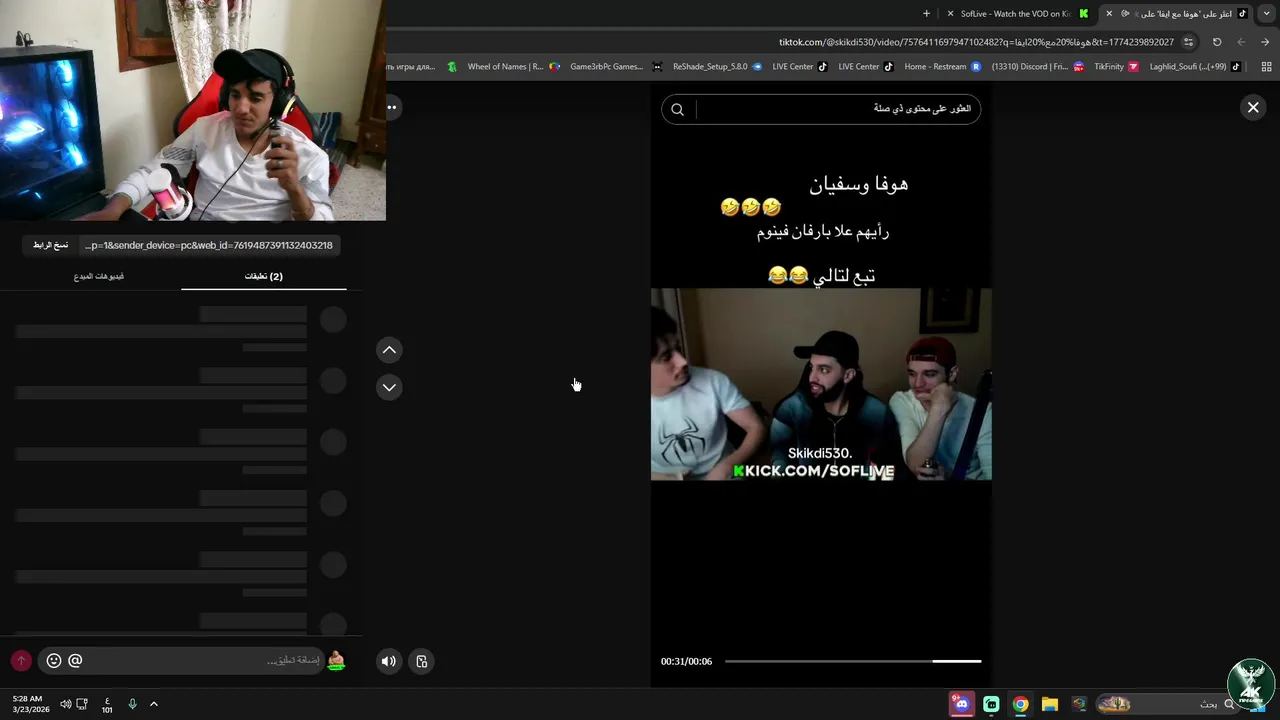The height and width of the screenshot is (720, 1280).
Task: Open the clock showing 5:28 AM
Action: click(x=29, y=704)
